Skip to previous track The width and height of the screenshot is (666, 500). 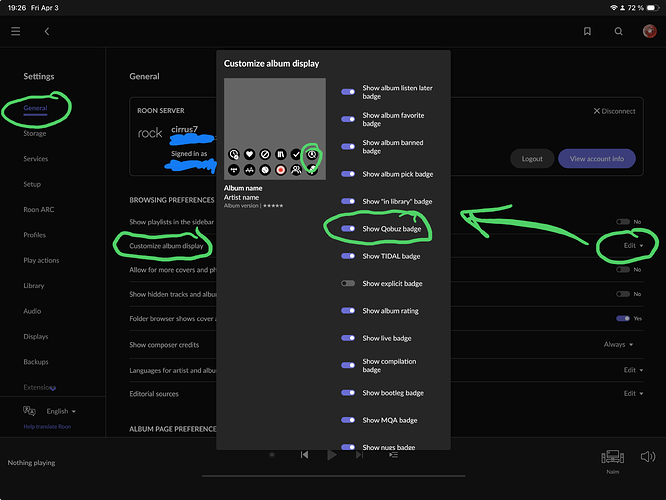(304, 455)
